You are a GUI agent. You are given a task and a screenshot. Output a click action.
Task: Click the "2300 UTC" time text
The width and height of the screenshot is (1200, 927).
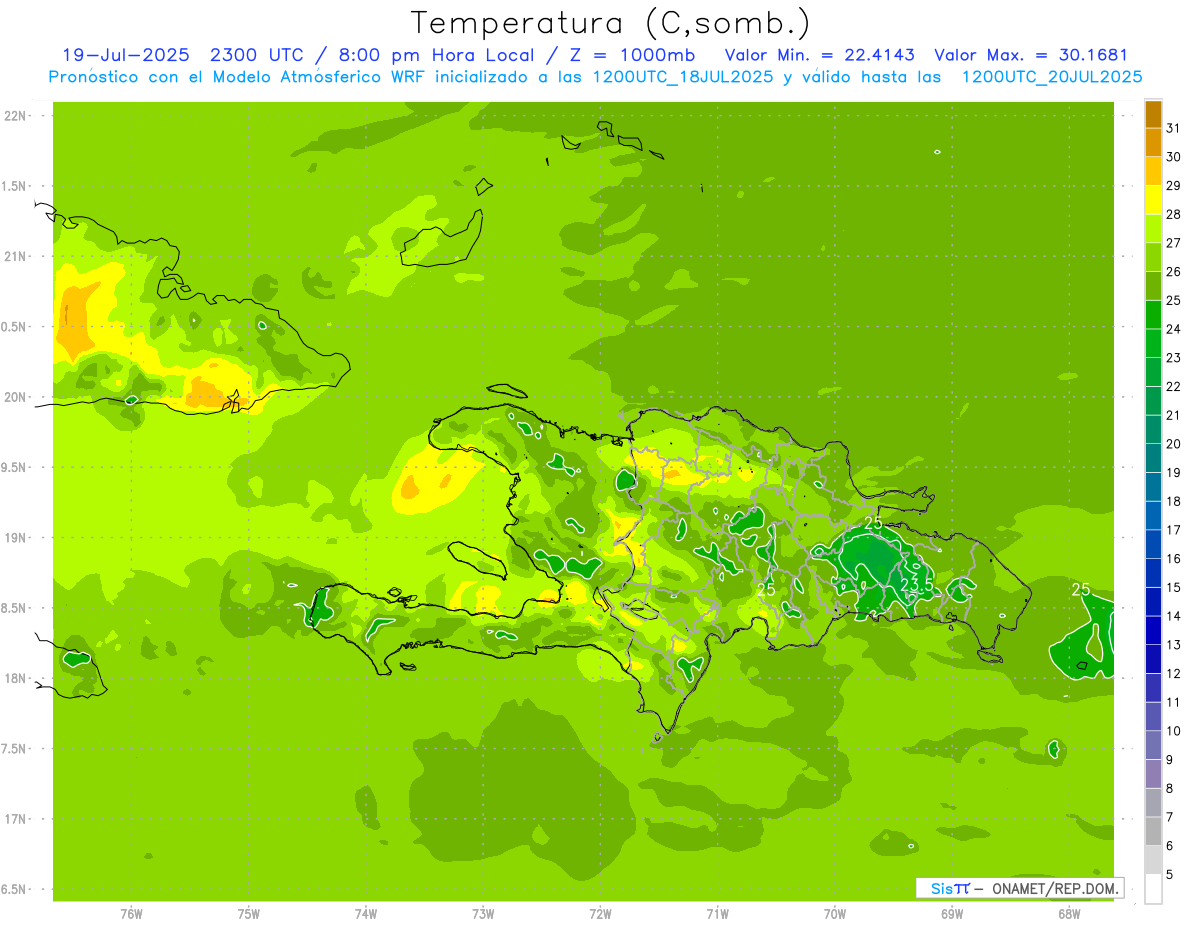pyautogui.click(x=255, y=55)
